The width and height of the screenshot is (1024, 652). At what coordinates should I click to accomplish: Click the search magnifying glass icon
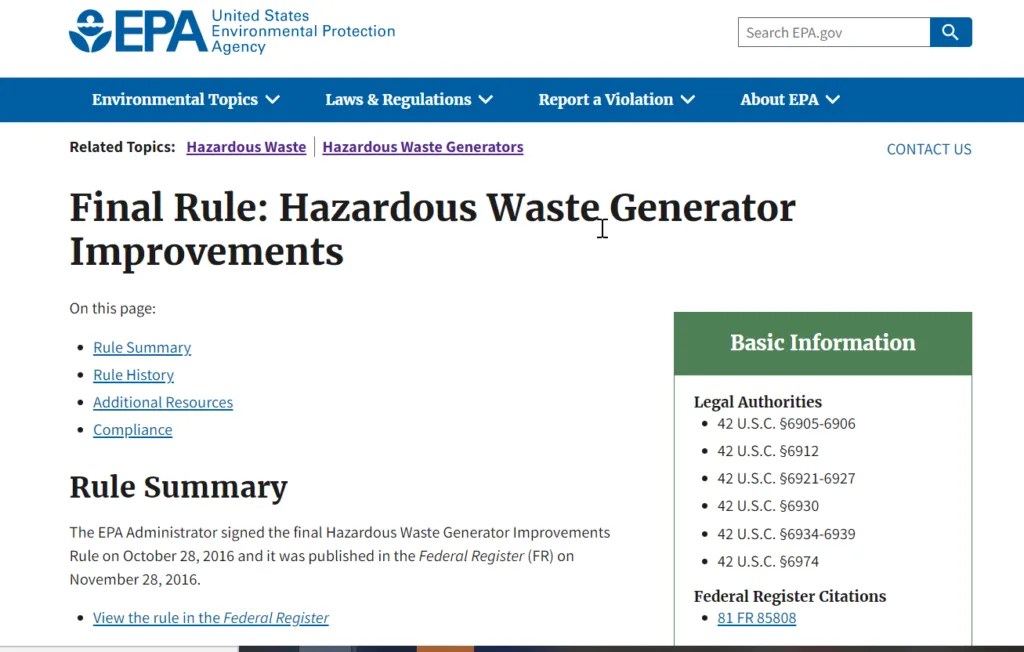[950, 32]
